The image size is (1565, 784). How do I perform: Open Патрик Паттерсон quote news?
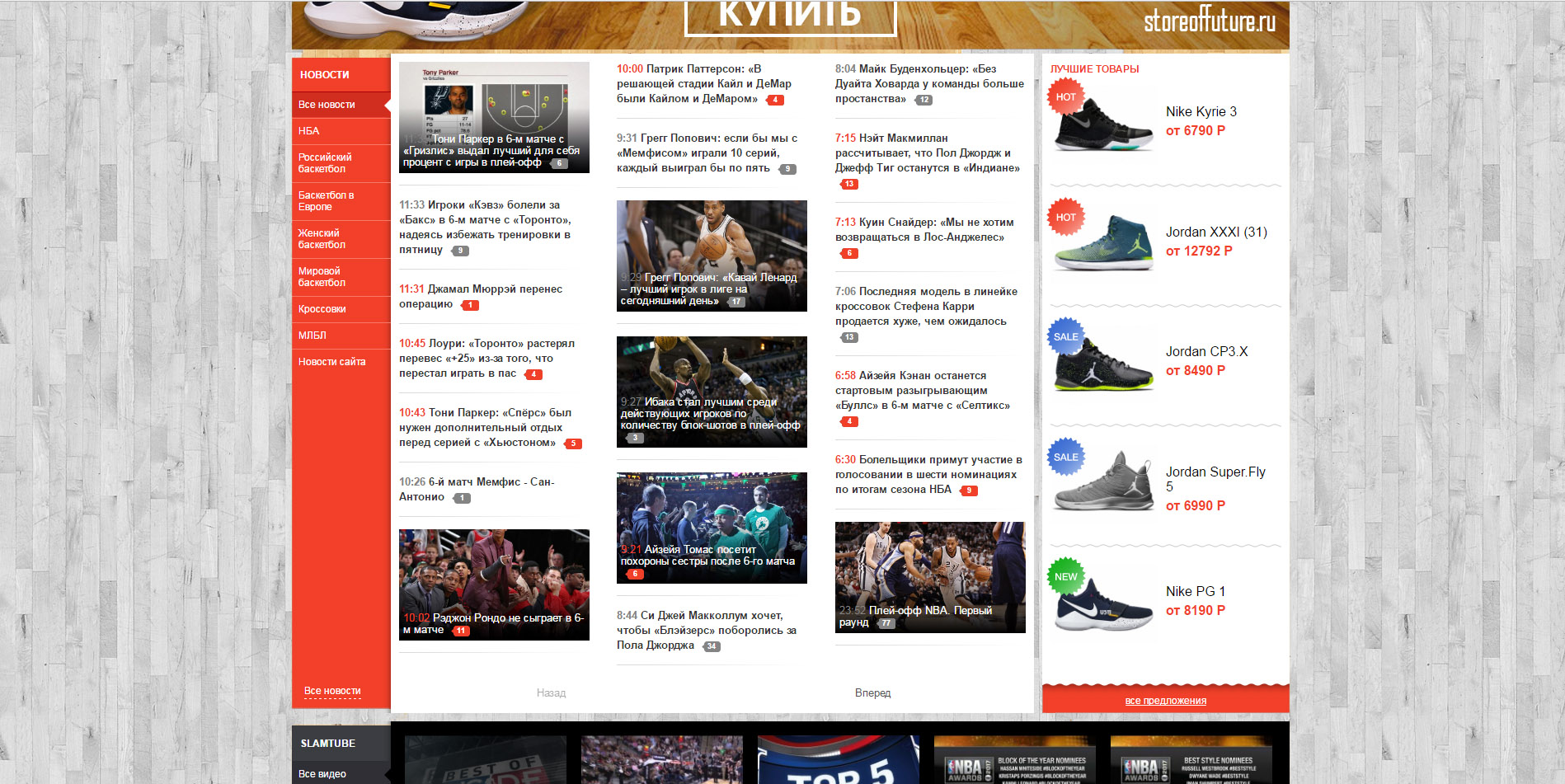704,84
